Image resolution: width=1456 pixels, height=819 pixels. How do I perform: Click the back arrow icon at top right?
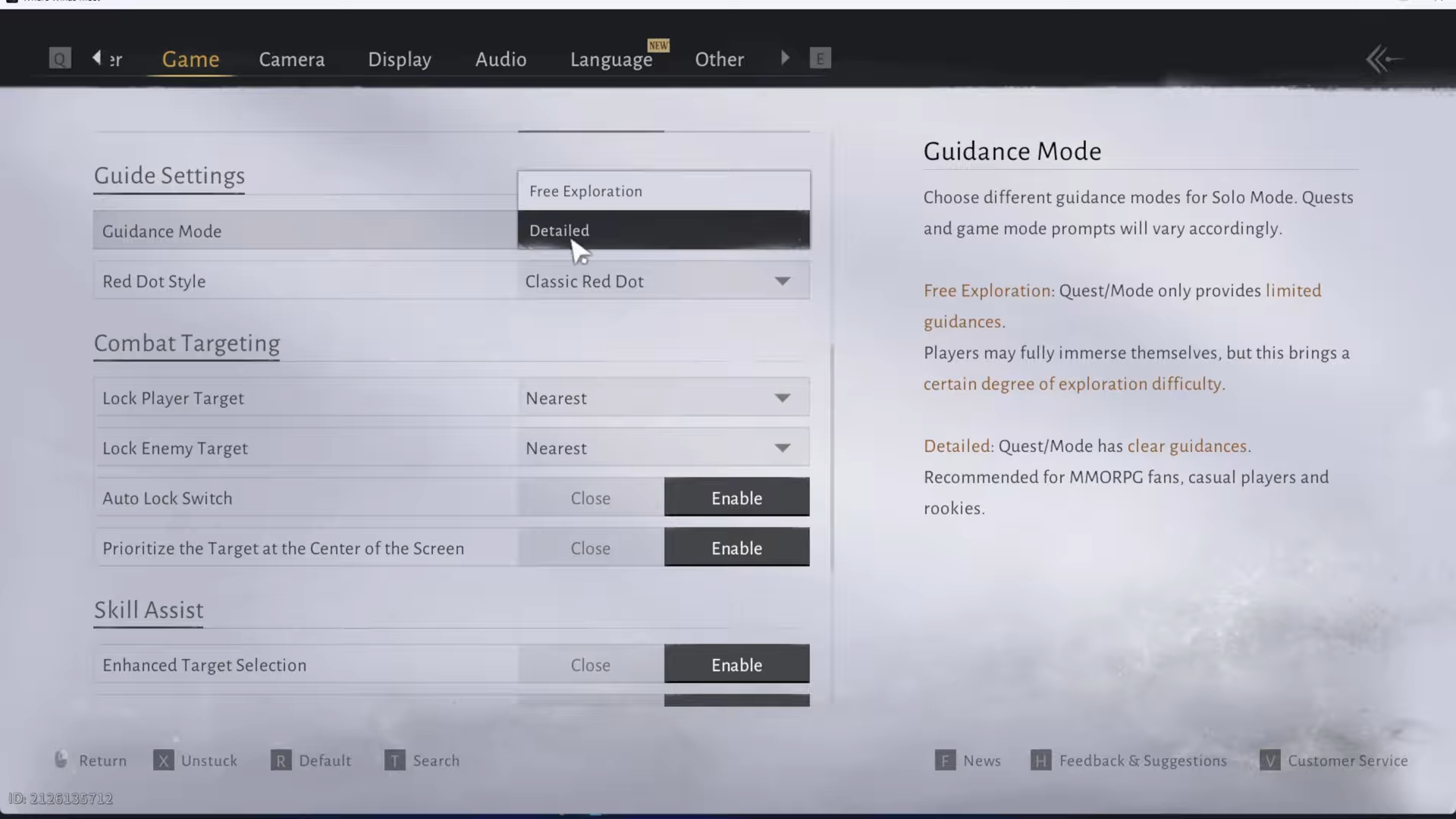click(x=1384, y=59)
